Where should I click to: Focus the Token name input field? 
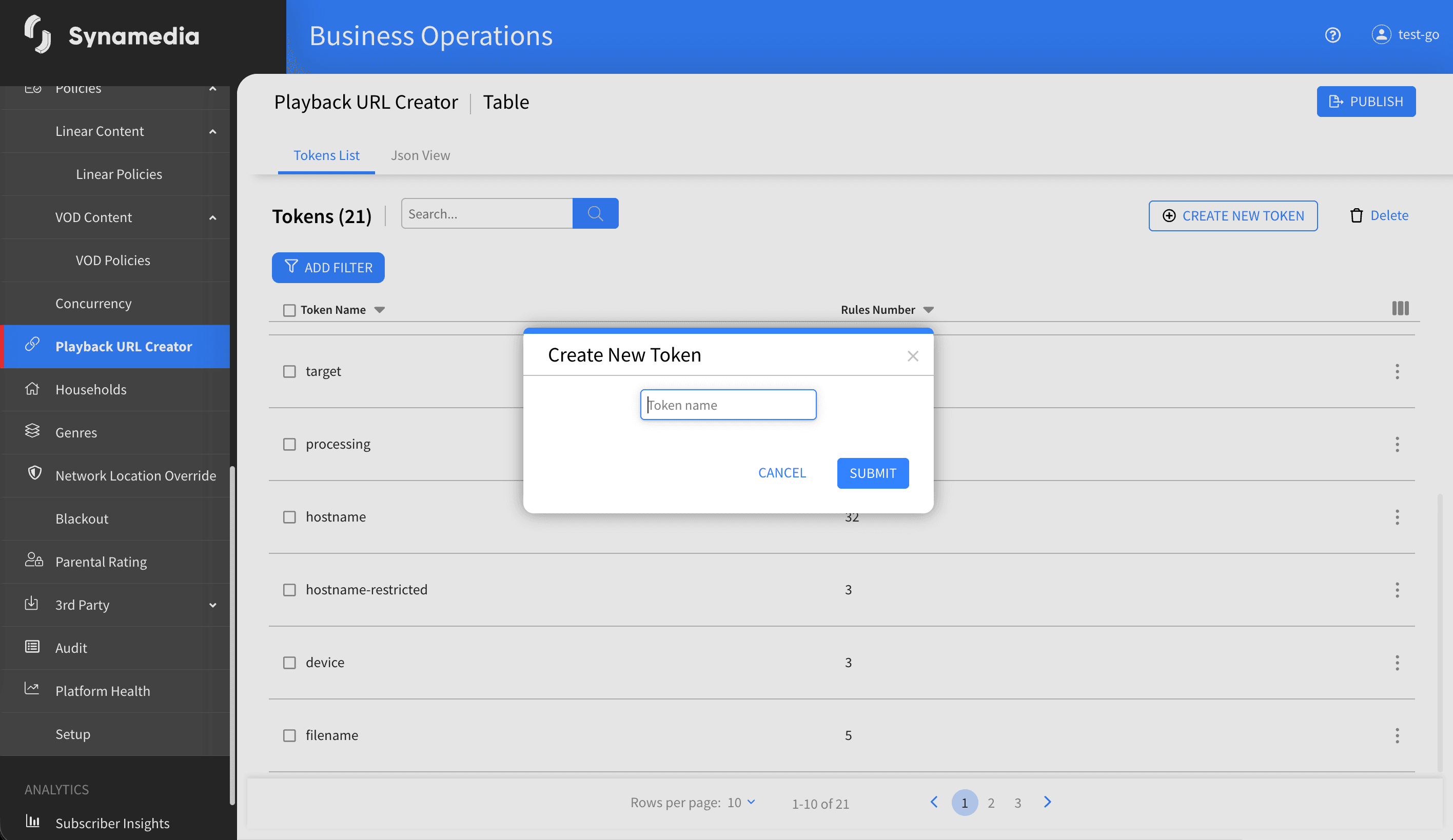(728, 405)
